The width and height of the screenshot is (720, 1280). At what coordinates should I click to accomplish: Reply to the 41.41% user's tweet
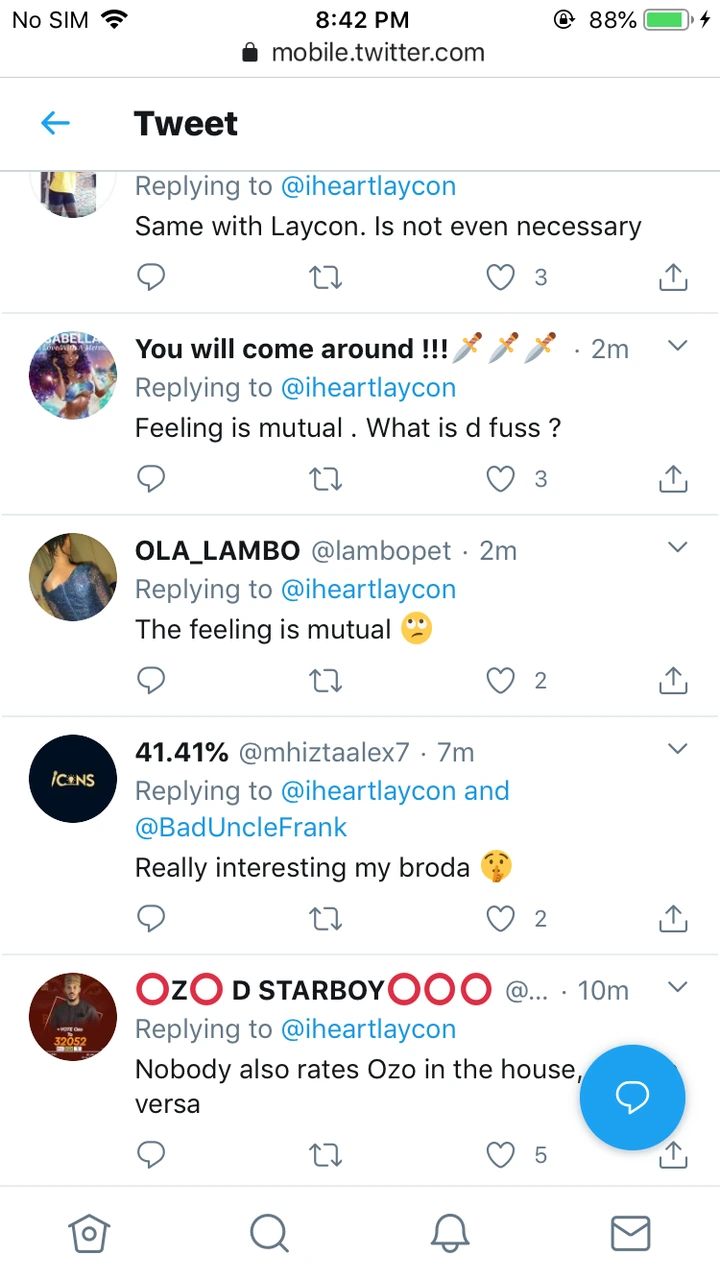click(150, 918)
